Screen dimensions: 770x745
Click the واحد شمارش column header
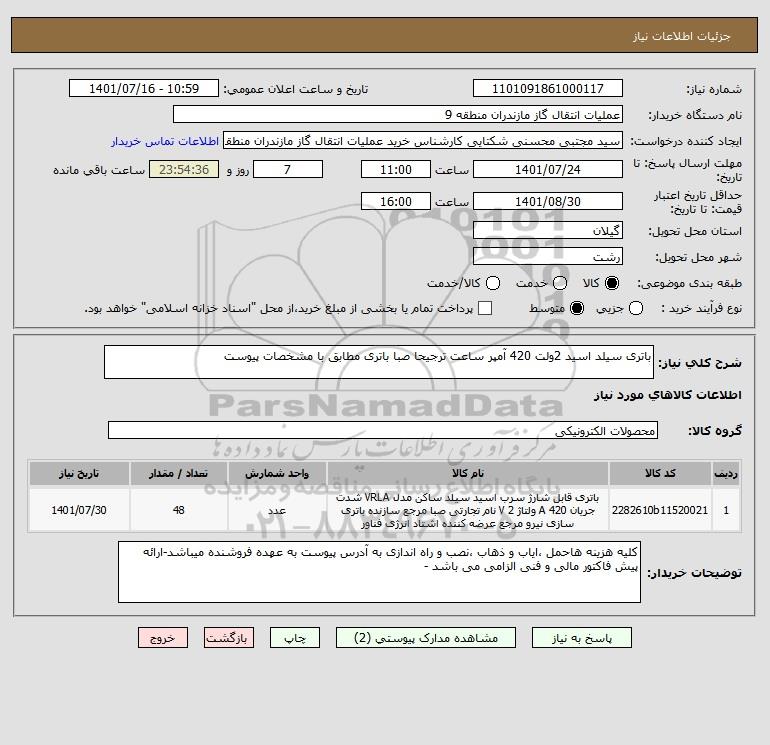click(277, 473)
